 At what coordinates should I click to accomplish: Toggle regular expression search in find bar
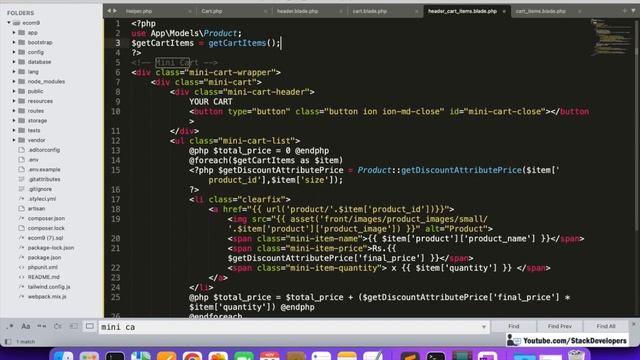point(10,326)
